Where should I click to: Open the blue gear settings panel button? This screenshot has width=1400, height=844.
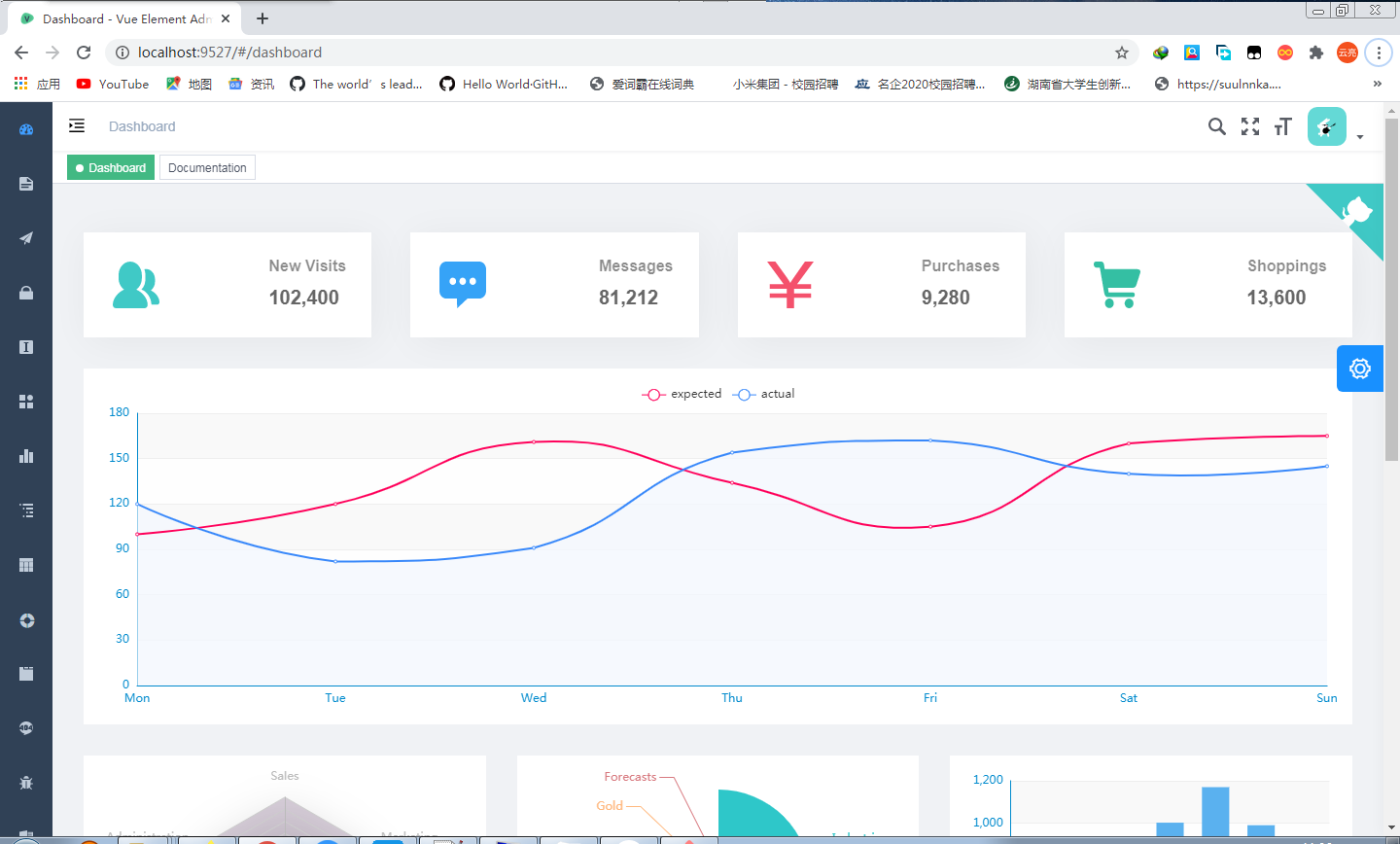pos(1359,369)
